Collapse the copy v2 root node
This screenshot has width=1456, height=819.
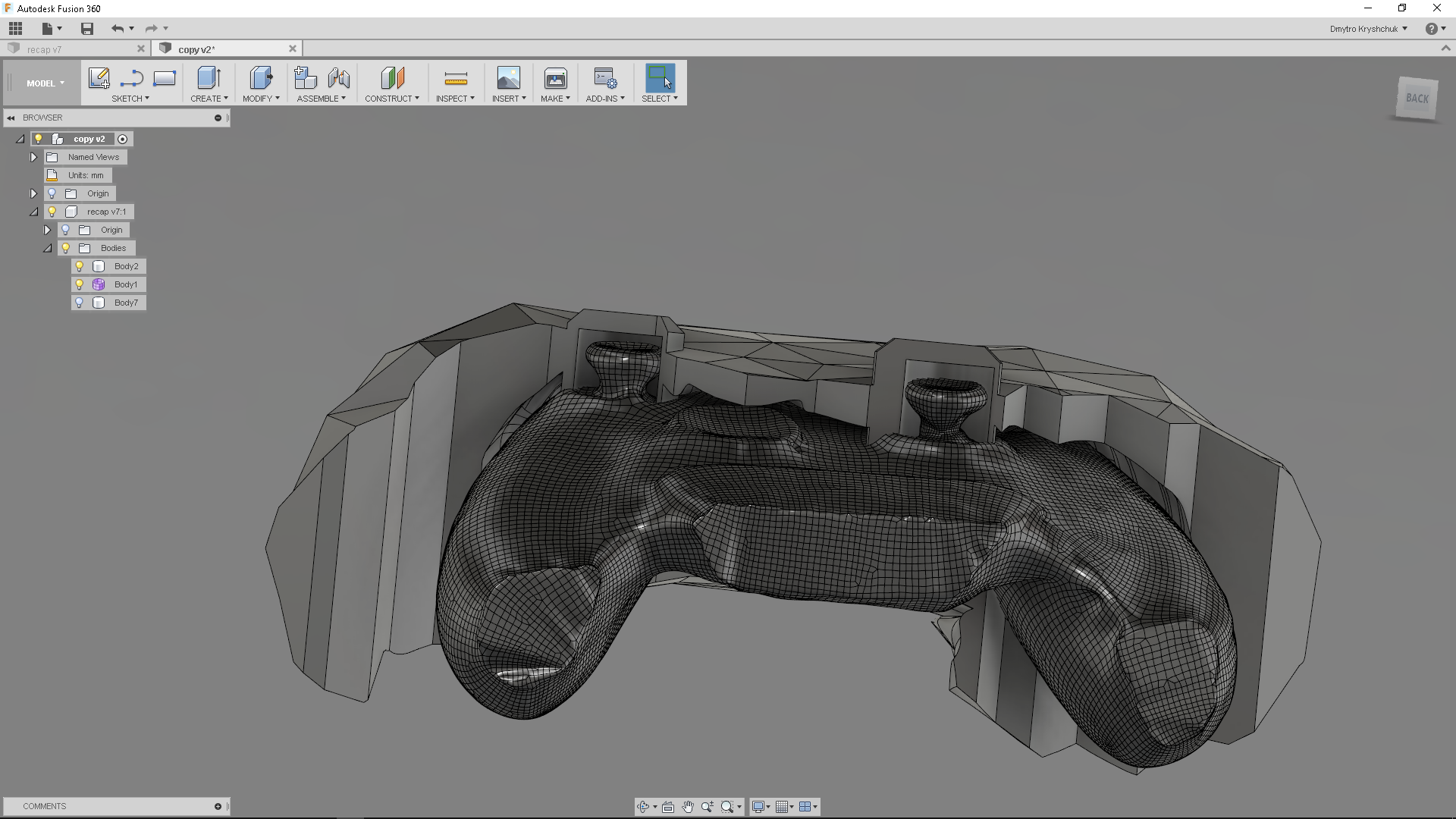20,139
